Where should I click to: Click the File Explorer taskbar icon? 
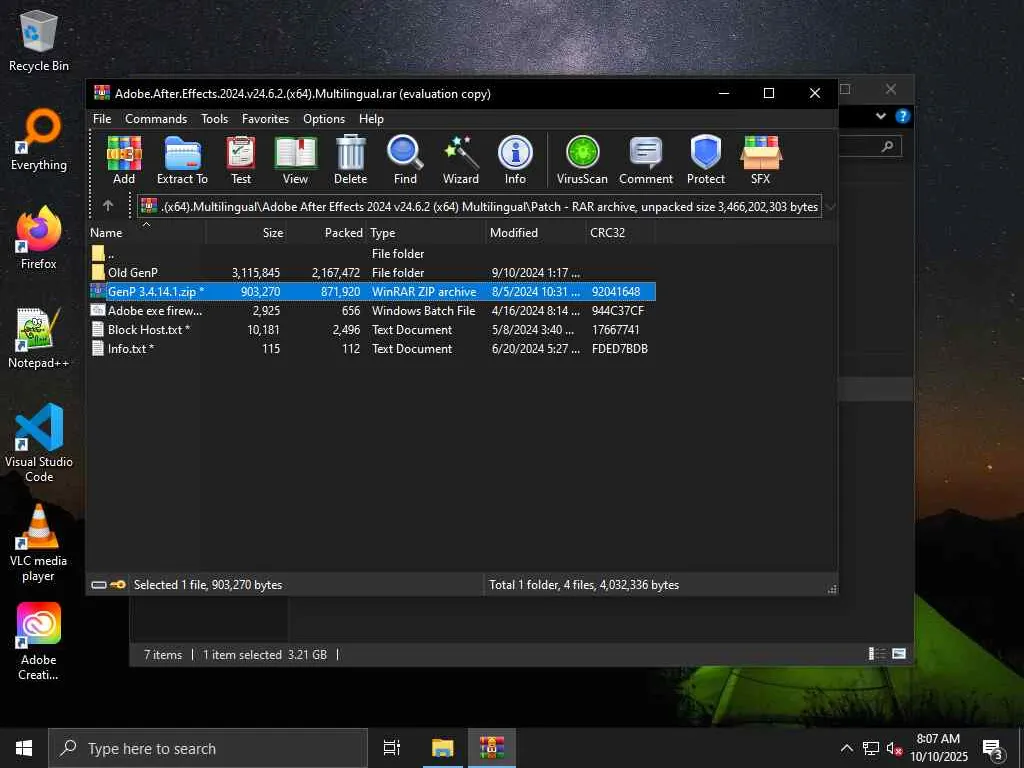coord(443,748)
